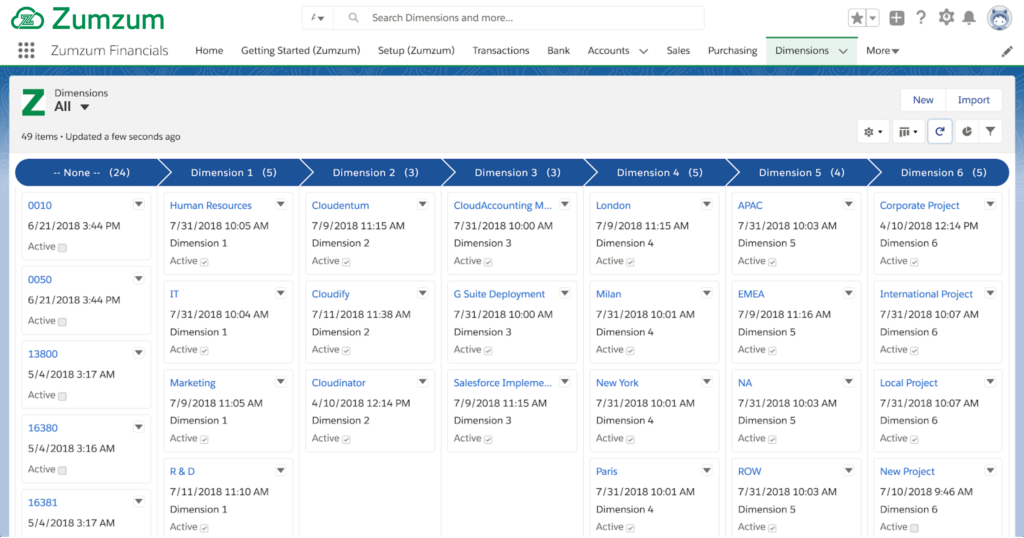Open the London record

coord(613,205)
